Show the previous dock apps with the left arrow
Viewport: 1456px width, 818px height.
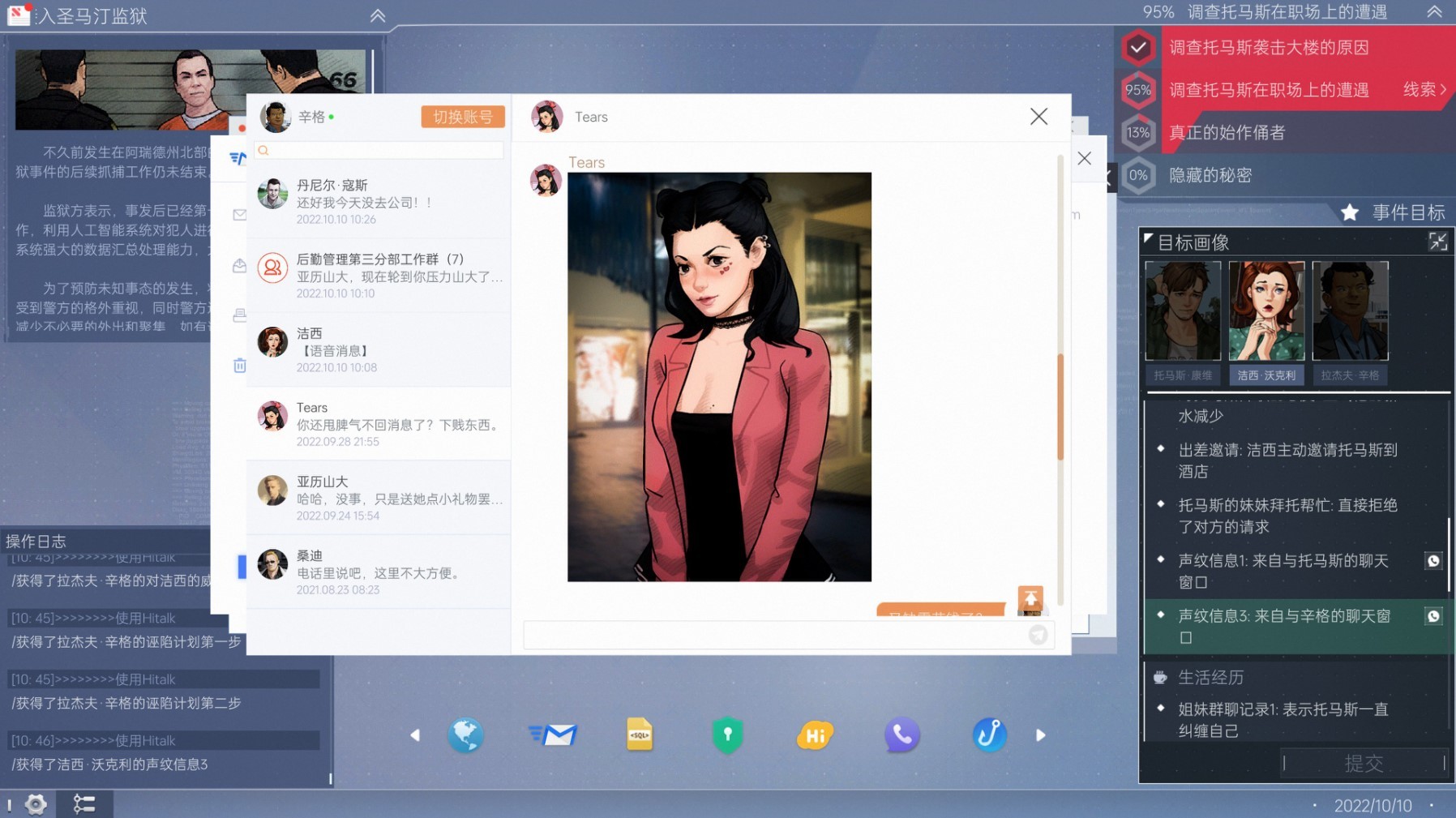[x=415, y=735]
